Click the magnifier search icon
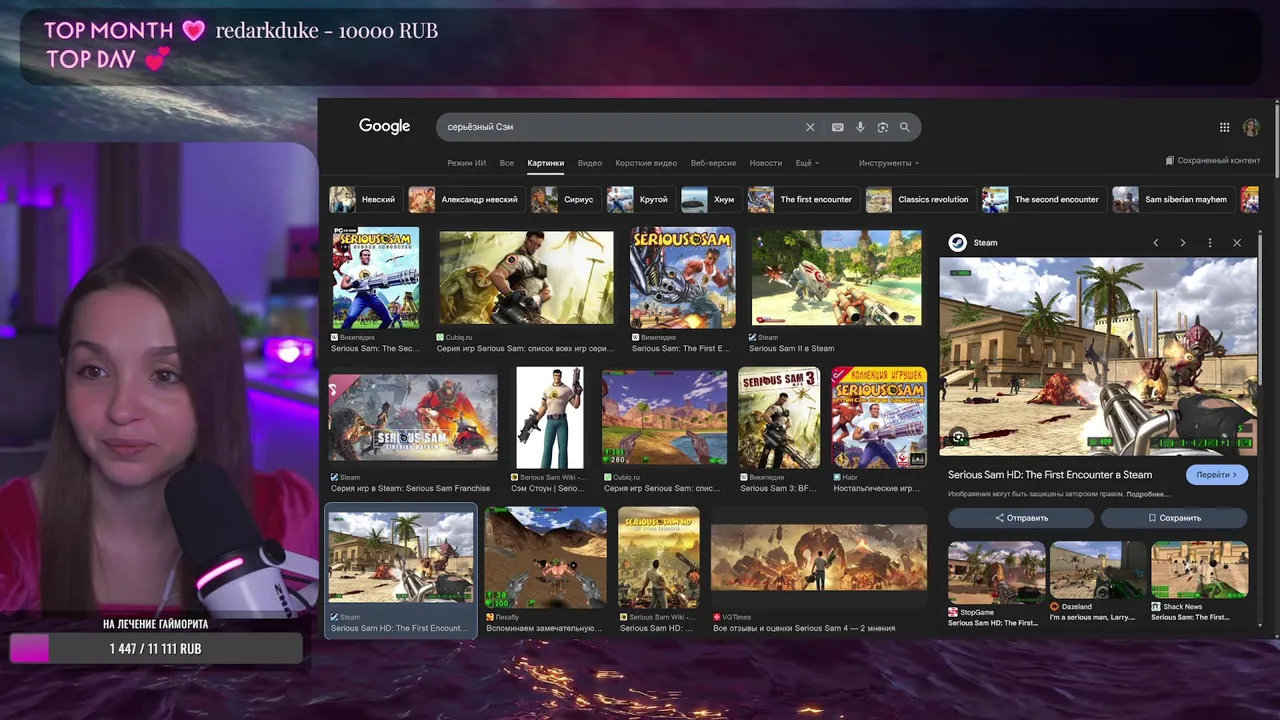Screen dimensions: 1280x720 (x=905, y=127)
